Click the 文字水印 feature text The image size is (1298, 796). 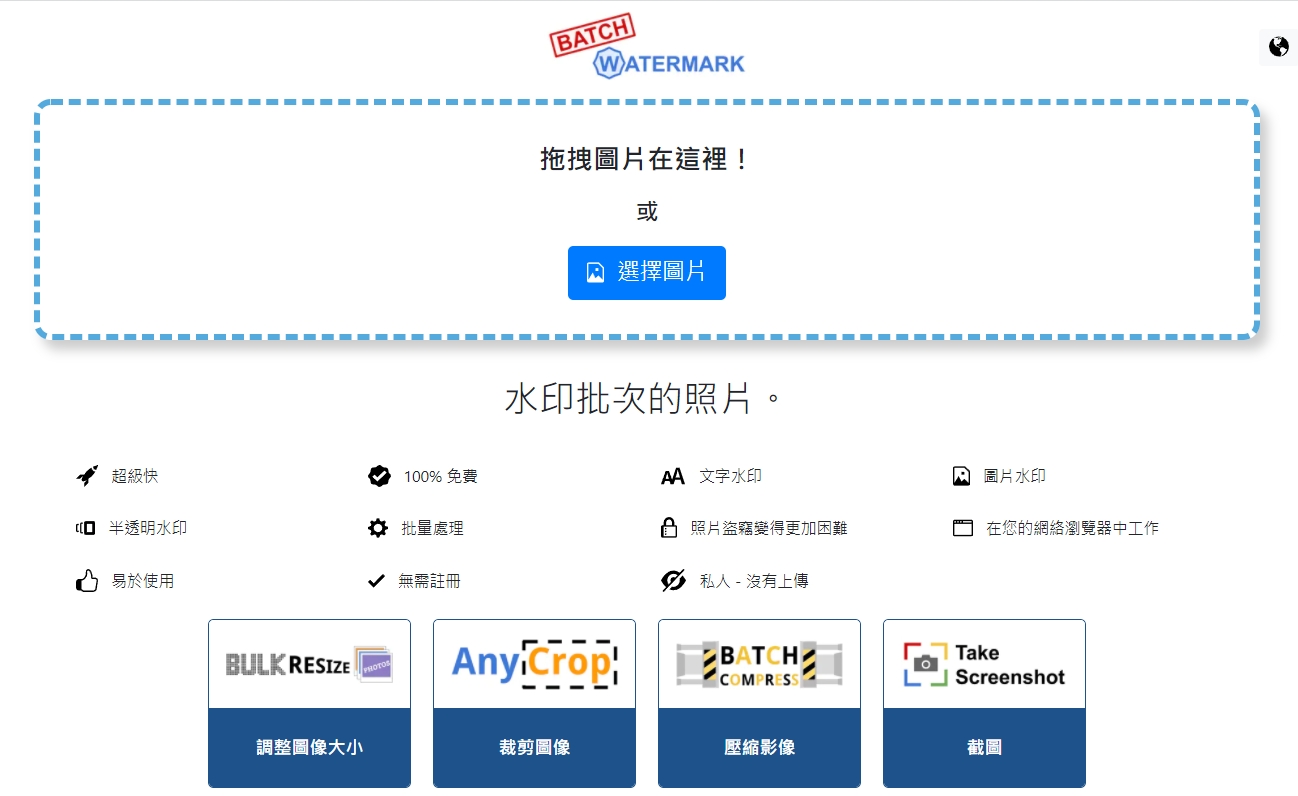click(730, 476)
